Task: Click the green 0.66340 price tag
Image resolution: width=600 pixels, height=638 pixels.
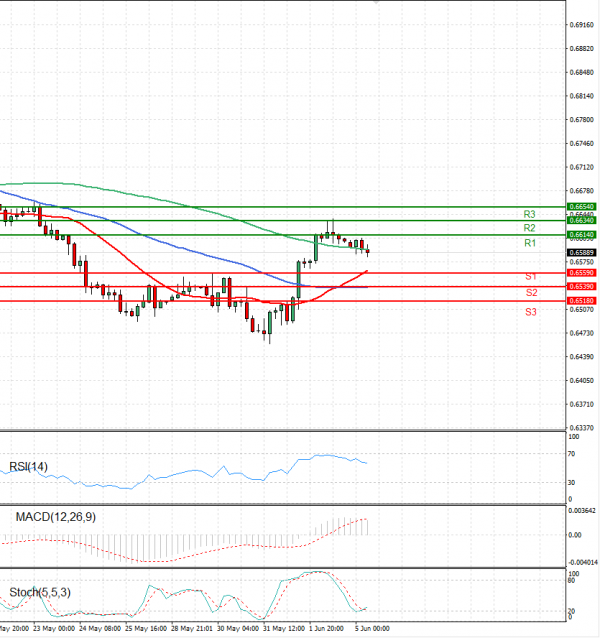Action: point(582,219)
